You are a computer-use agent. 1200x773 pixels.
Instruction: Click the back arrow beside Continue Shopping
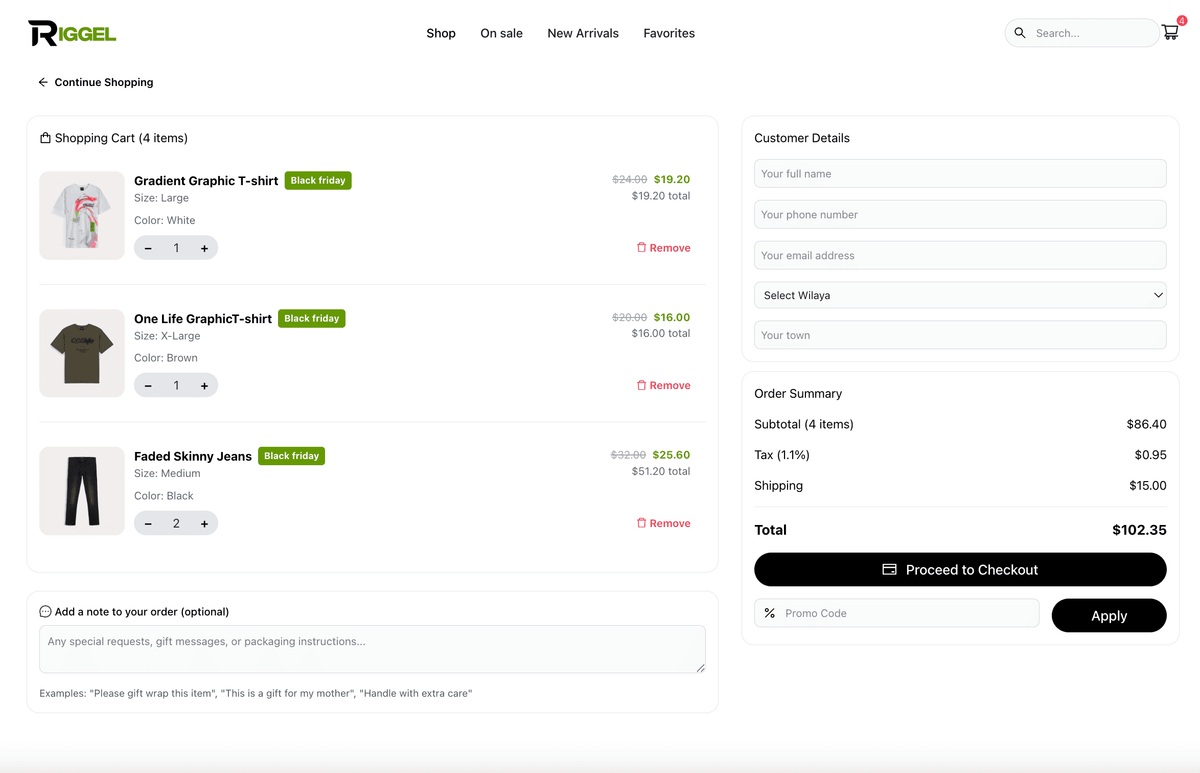[43, 83]
